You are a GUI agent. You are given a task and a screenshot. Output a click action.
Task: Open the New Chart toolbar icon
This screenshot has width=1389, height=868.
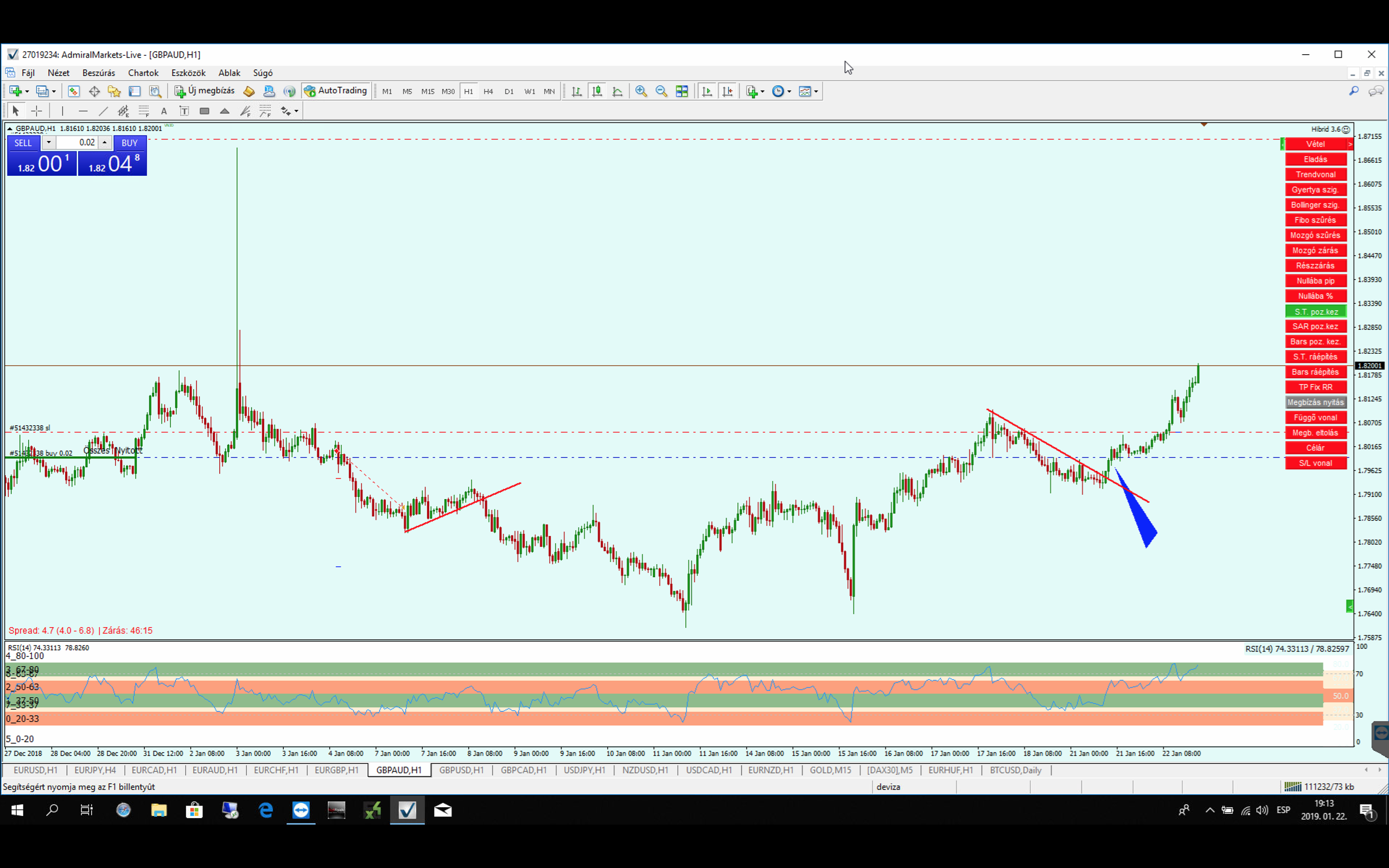(x=16, y=91)
